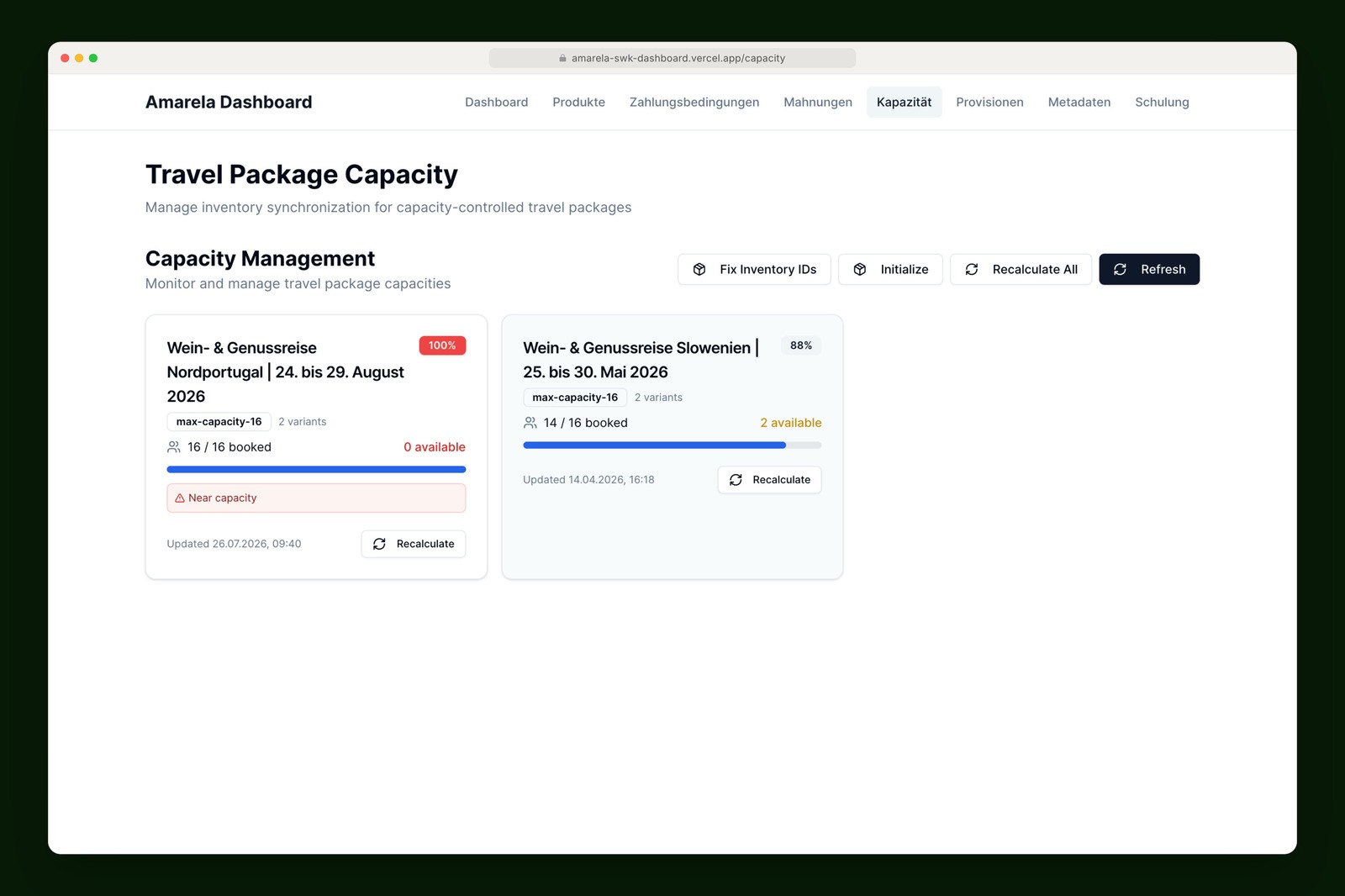Click the Recalculate label on the Slowenien card

[782, 479]
